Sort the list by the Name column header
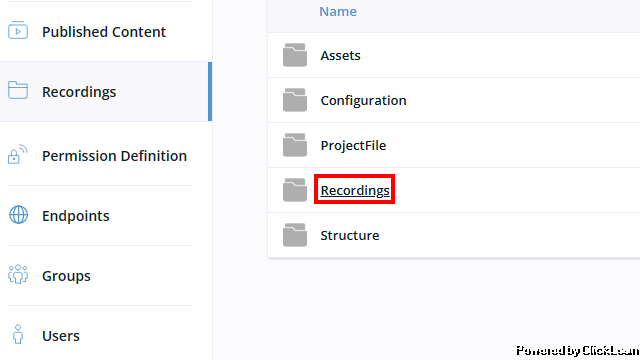The height and width of the screenshot is (360, 640). 338,11
